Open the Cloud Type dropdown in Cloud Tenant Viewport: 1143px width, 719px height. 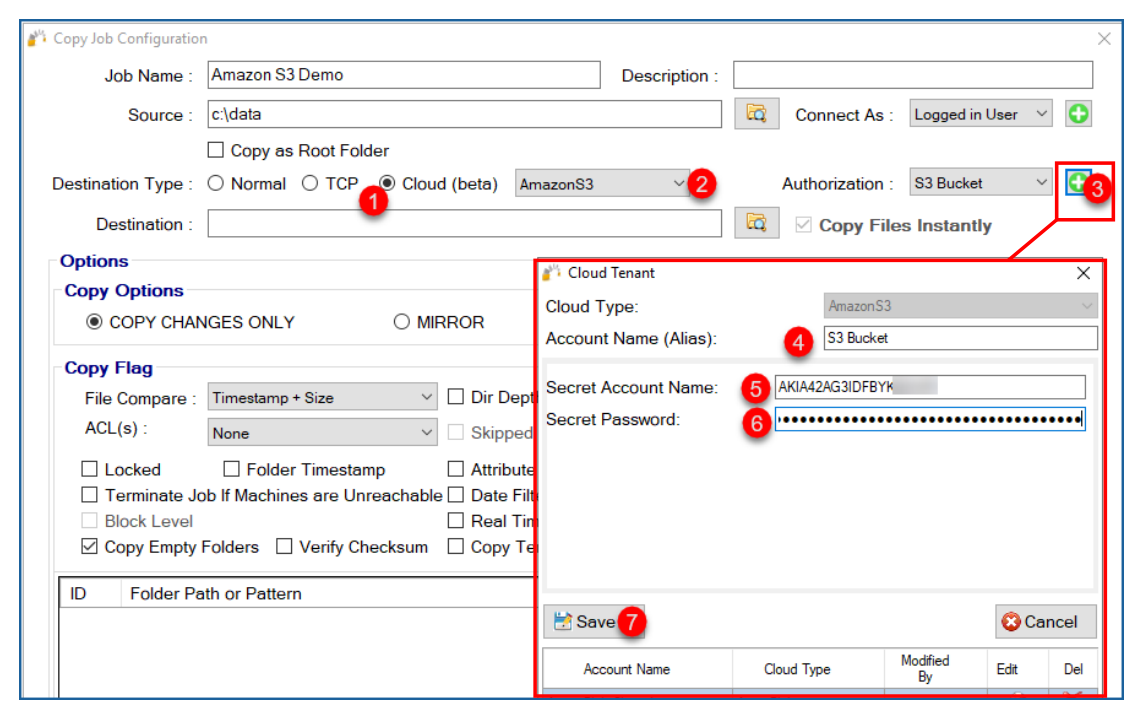tap(960, 306)
